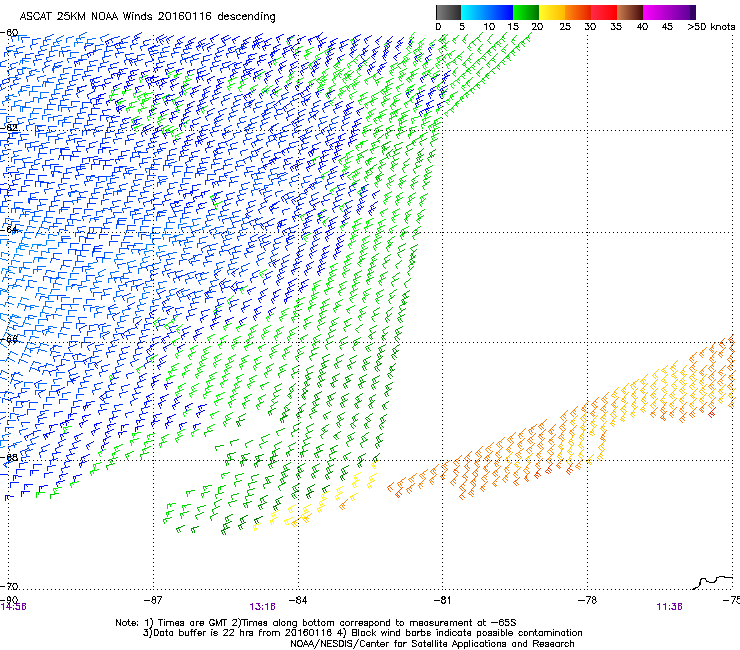
Task: Click the 'Times are GMT' note line
Action: 316,623
